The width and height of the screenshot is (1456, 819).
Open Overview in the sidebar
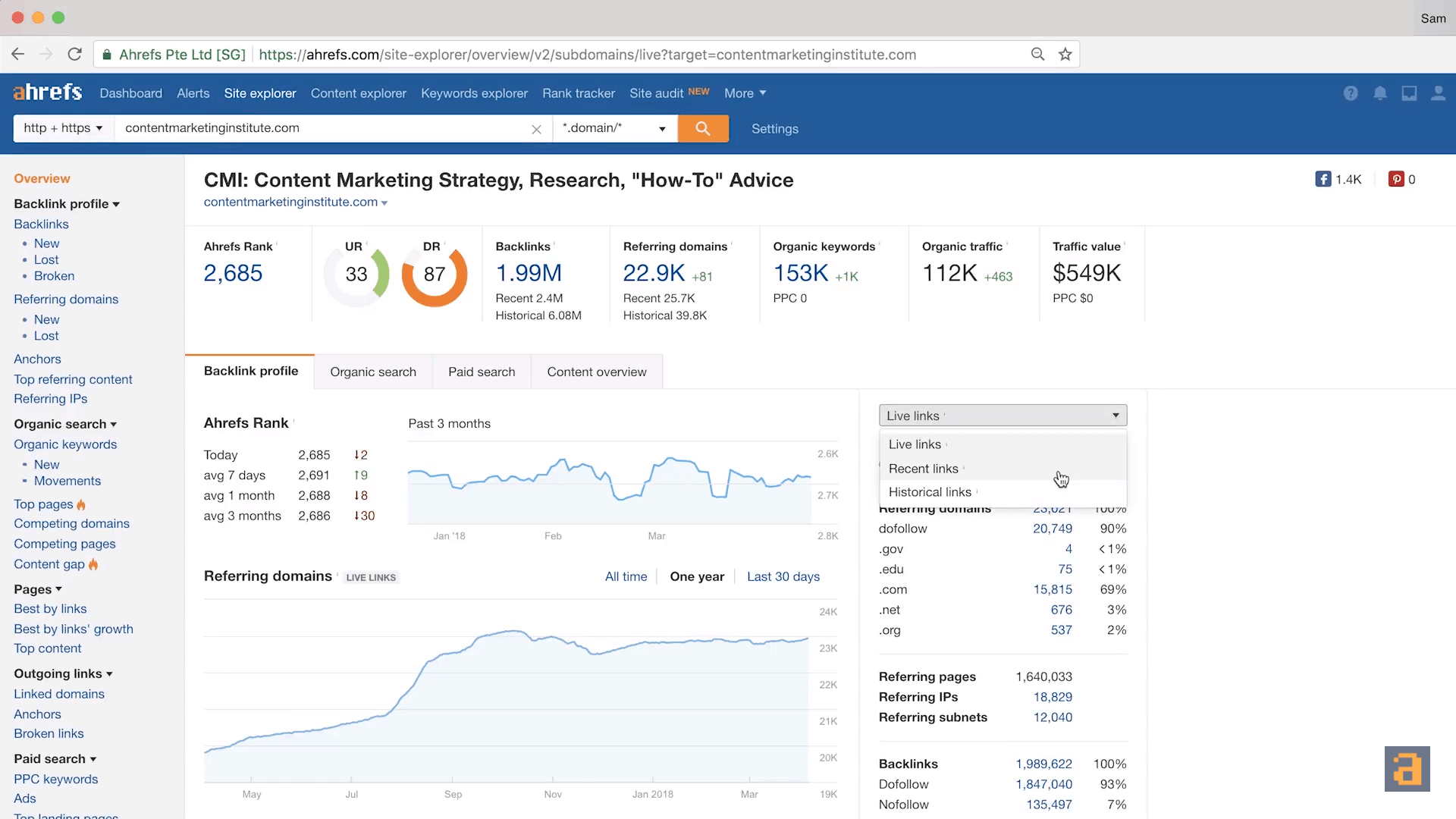pyautogui.click(x=42, y=178)
